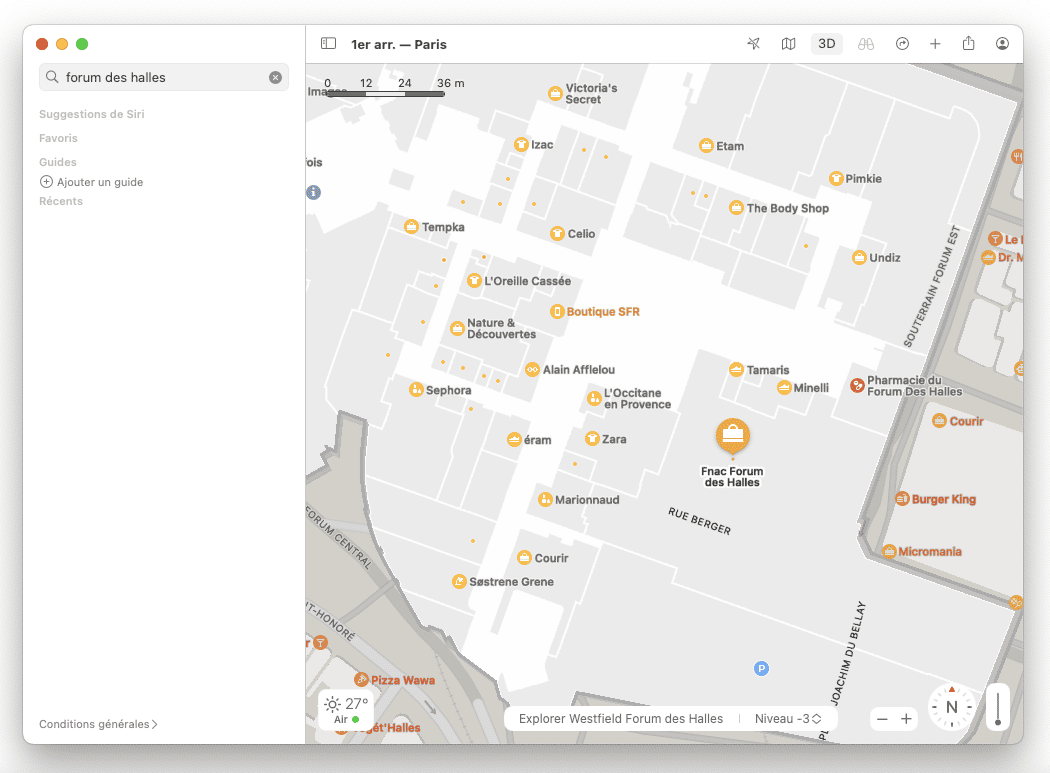Click 'Ajouter un guide' in the sidebar

click(92, 182)
